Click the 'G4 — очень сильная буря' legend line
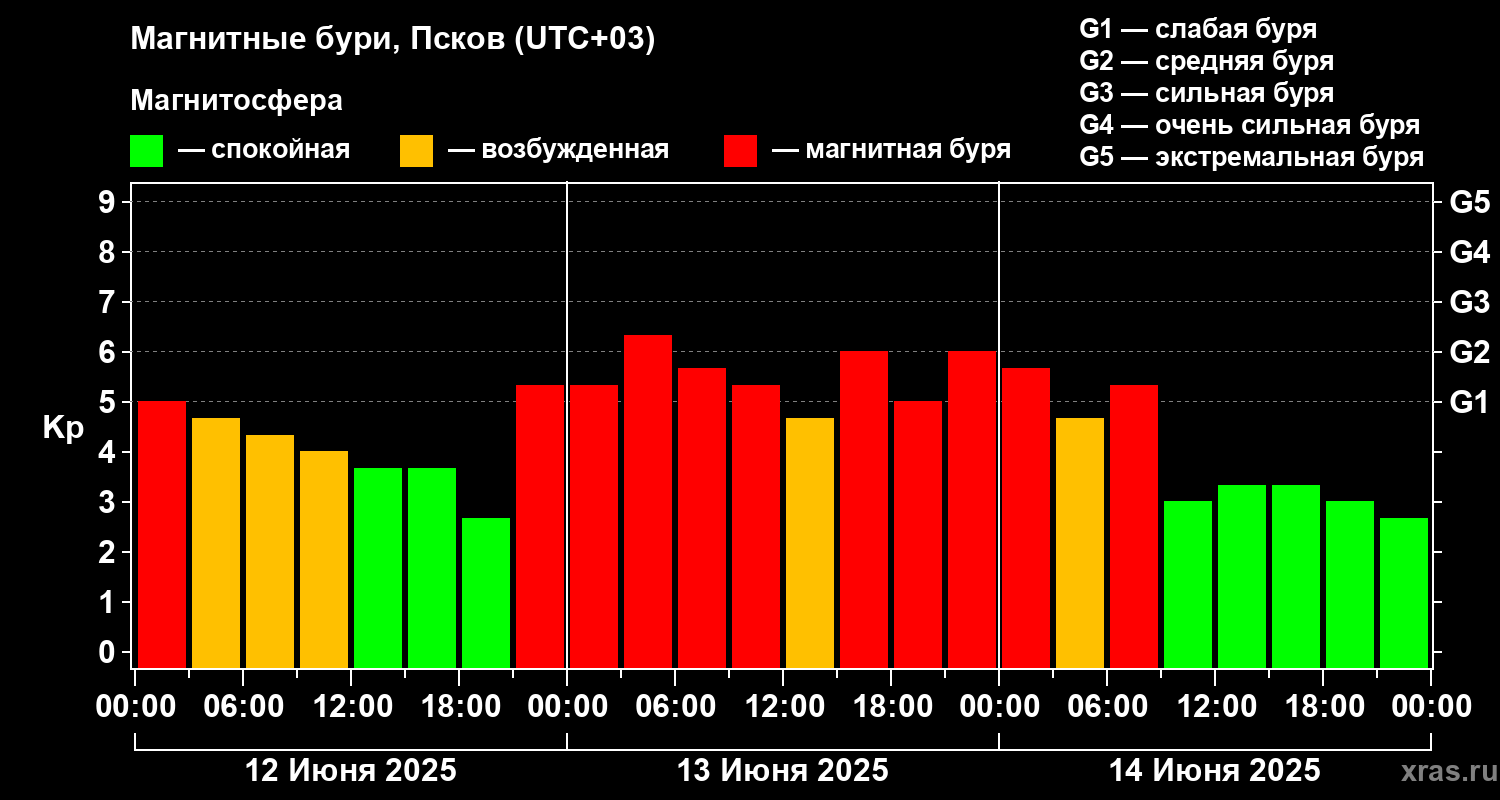This screenshot has height=800, width=1500. coord(1250,125)
